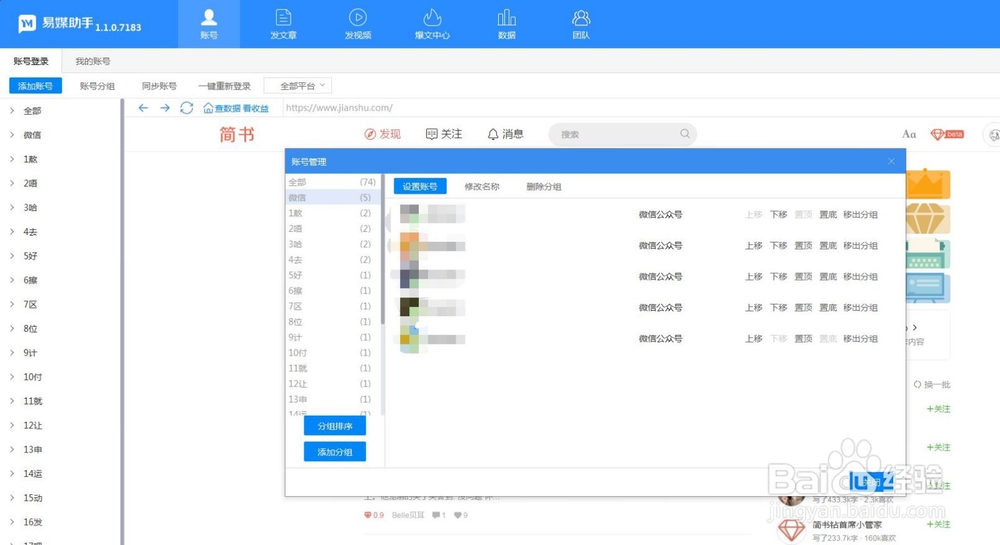Refresh the embedded browser page

pyautogui.click(x=186, y=108)
